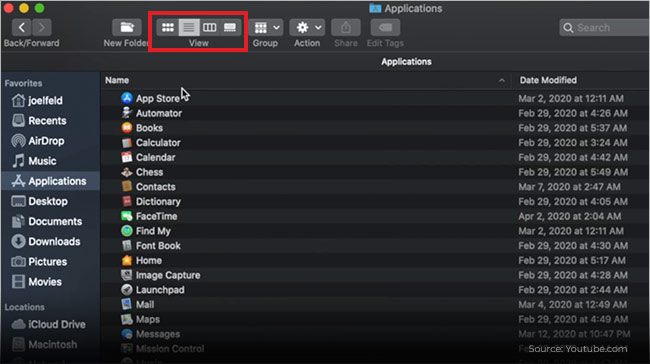650x364 pixels.
Task: Click the 'Launchpad' file name
Action: pyautogui.click(x=160, y=290)
